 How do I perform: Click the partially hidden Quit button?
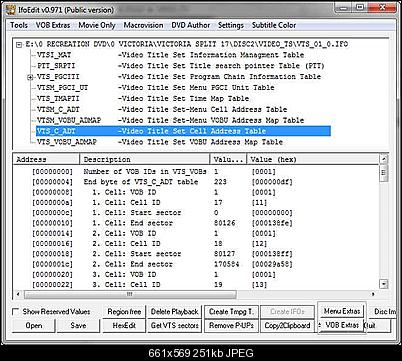point(377,326)
